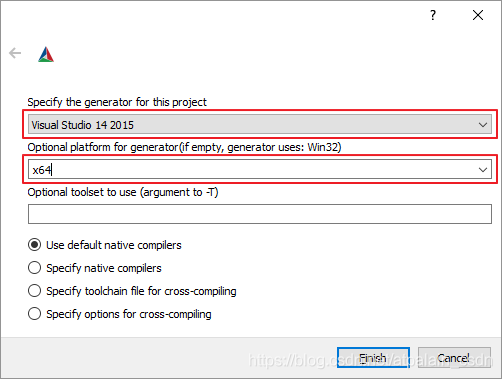The image size is (502, 379).
Task: Expand the x64 platform dropdown arrow
Action: click(x=483, y=170)
